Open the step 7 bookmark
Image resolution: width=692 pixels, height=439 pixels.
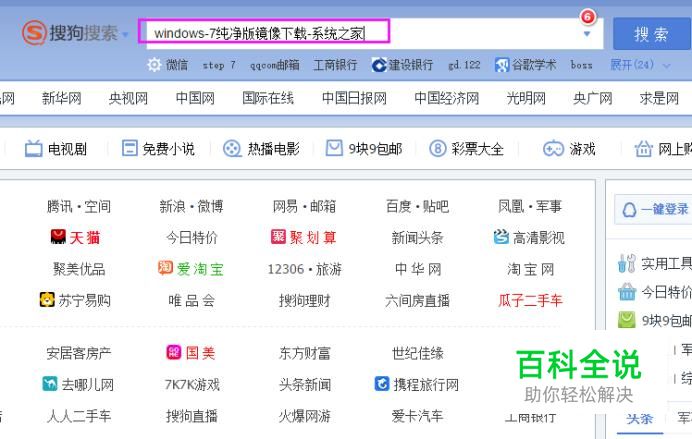(x=218, y=65)
